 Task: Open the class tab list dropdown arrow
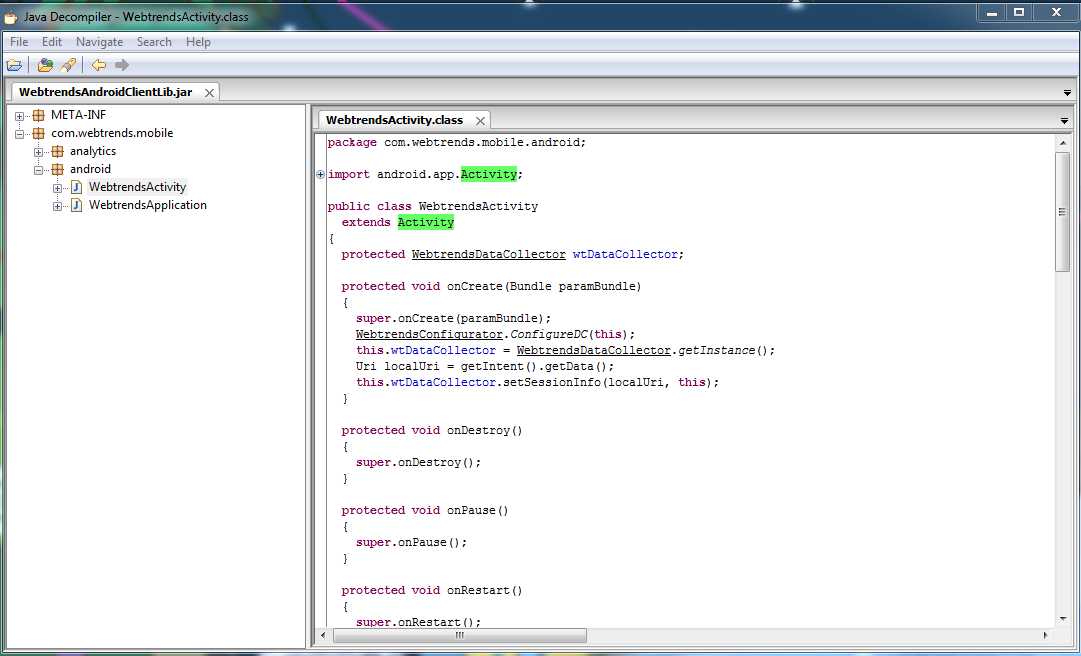click(x=1064, y=121)
